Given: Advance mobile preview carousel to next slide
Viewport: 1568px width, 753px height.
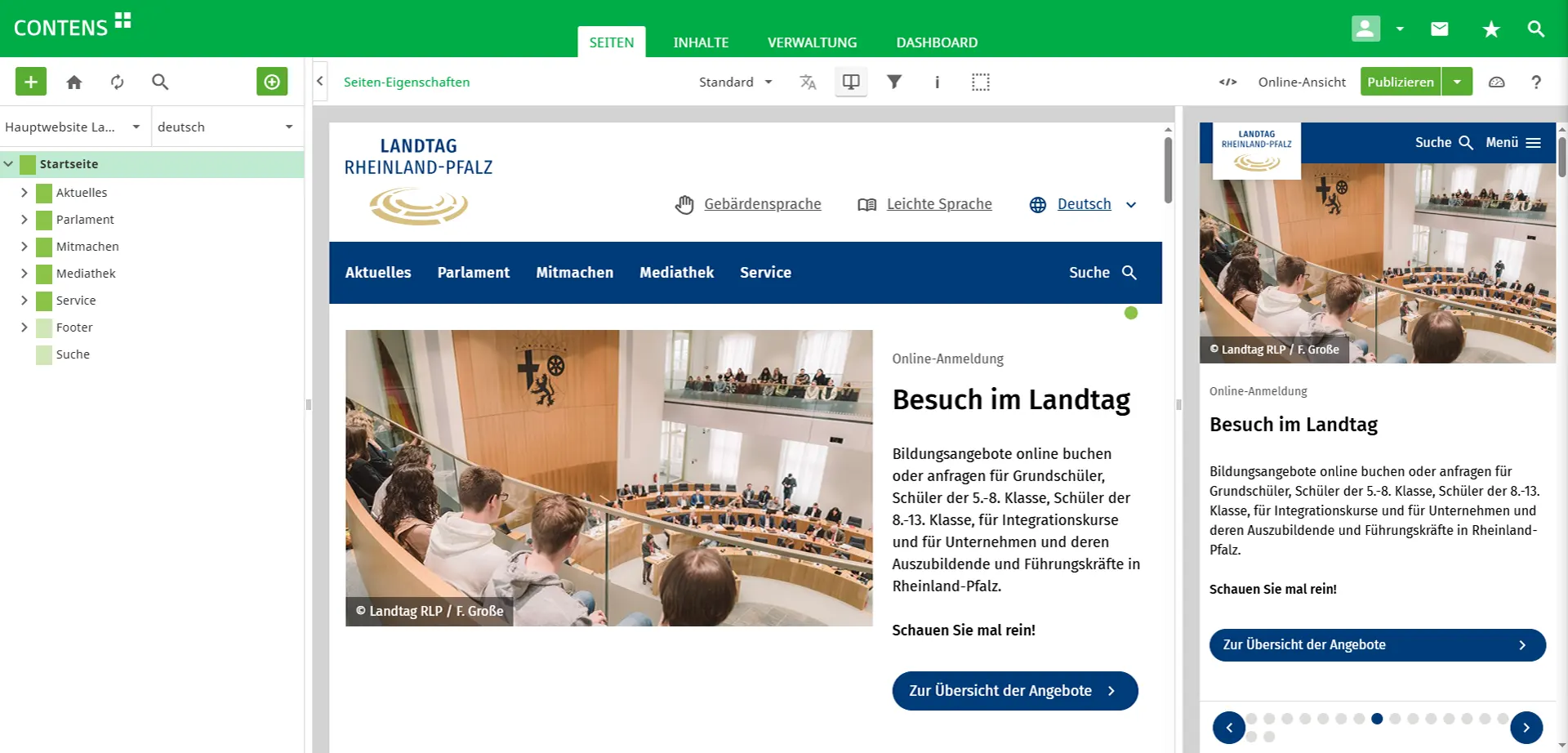Looking at the screenshot, I should [x=1526, y=727].
